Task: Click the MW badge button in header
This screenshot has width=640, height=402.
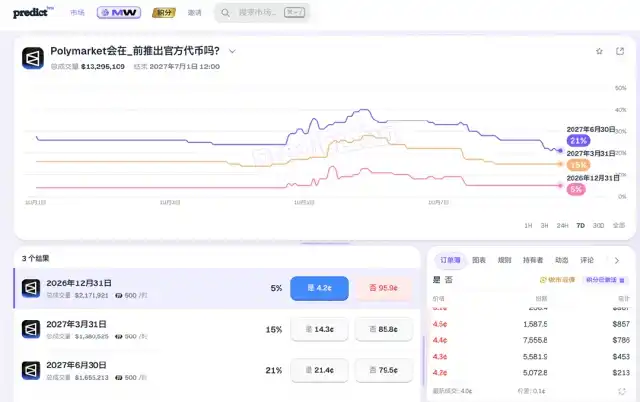Action: 119,13
